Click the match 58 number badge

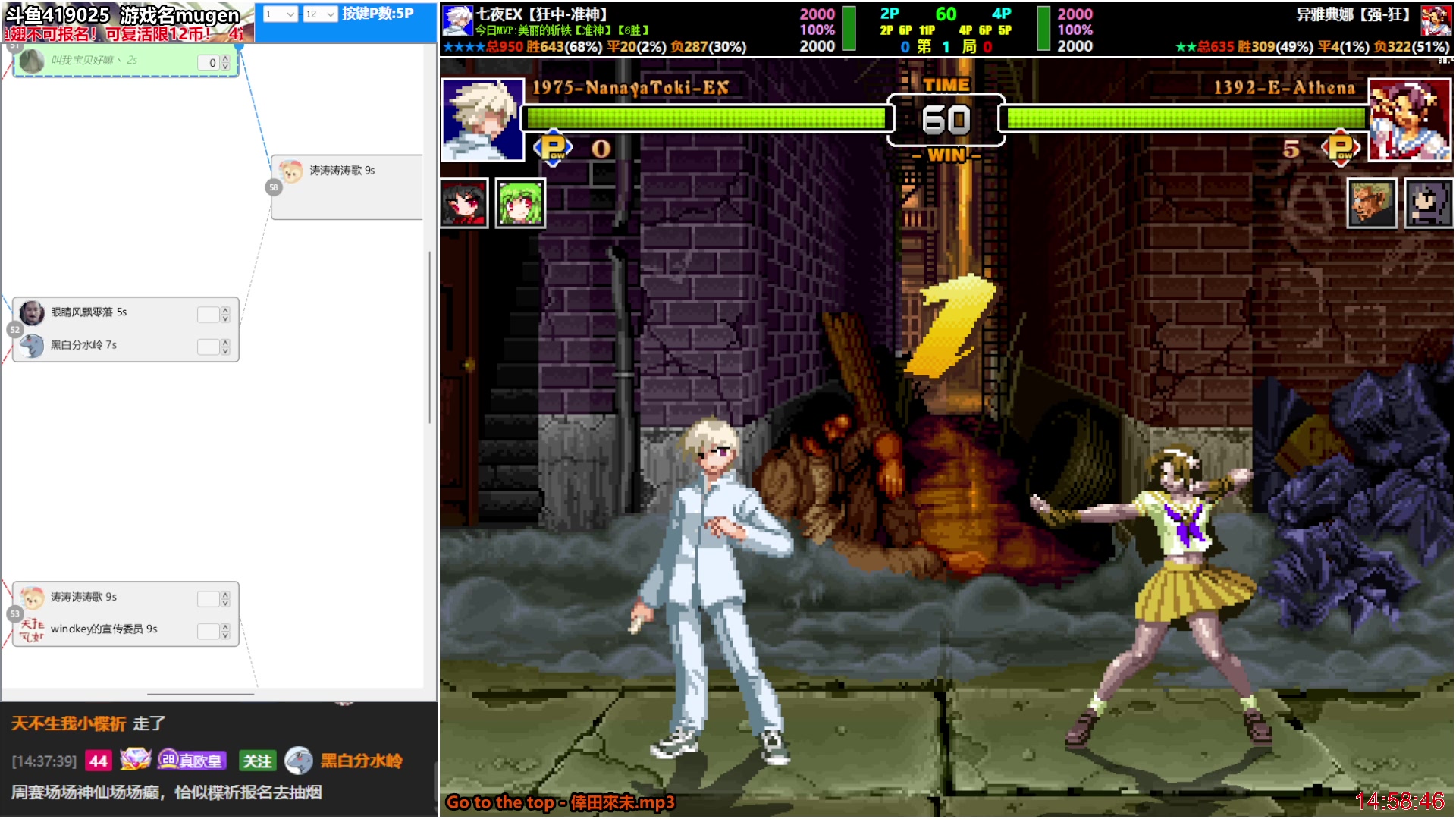pos(274,187)
